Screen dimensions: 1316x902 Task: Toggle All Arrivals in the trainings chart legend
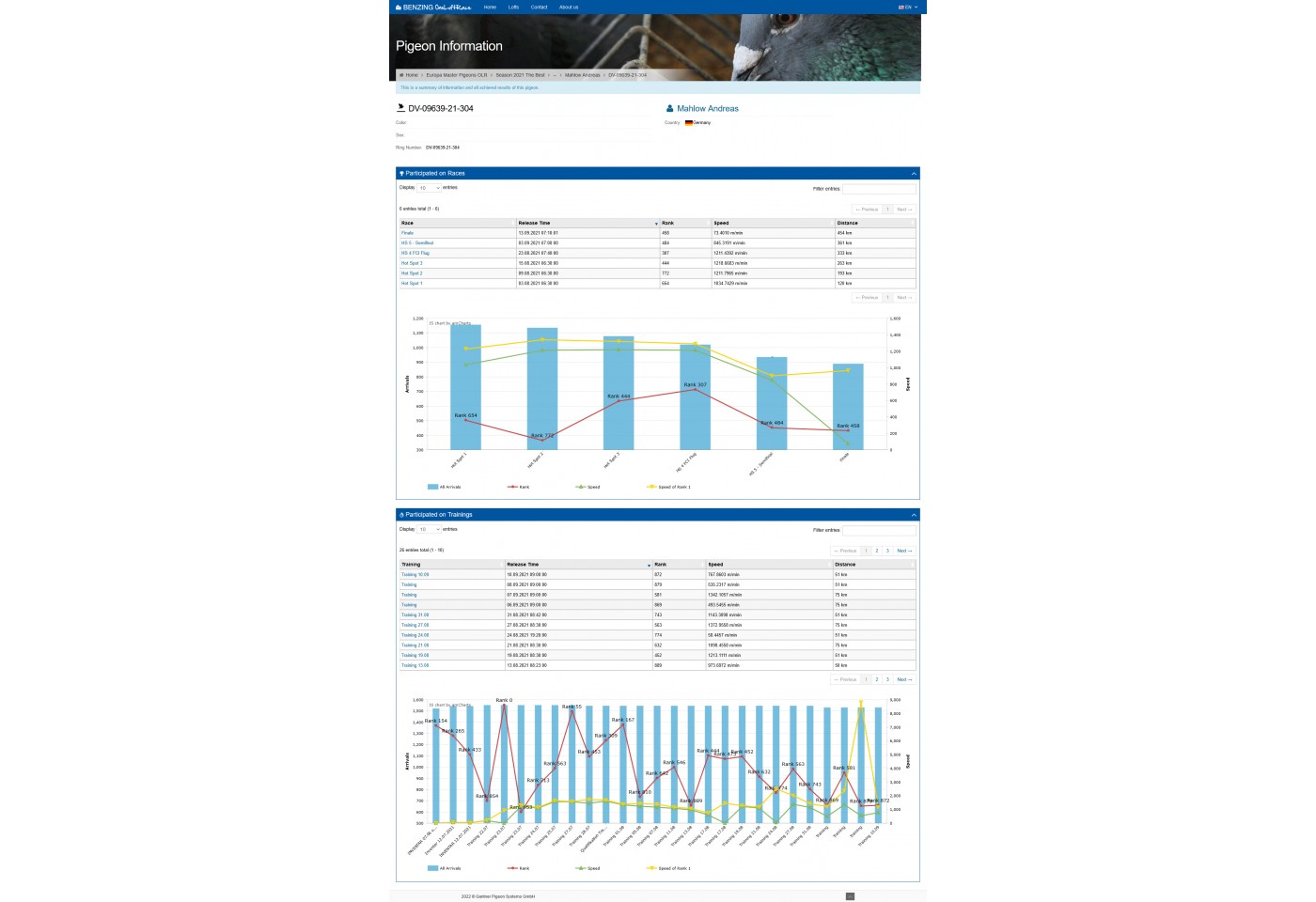[445, 868]
